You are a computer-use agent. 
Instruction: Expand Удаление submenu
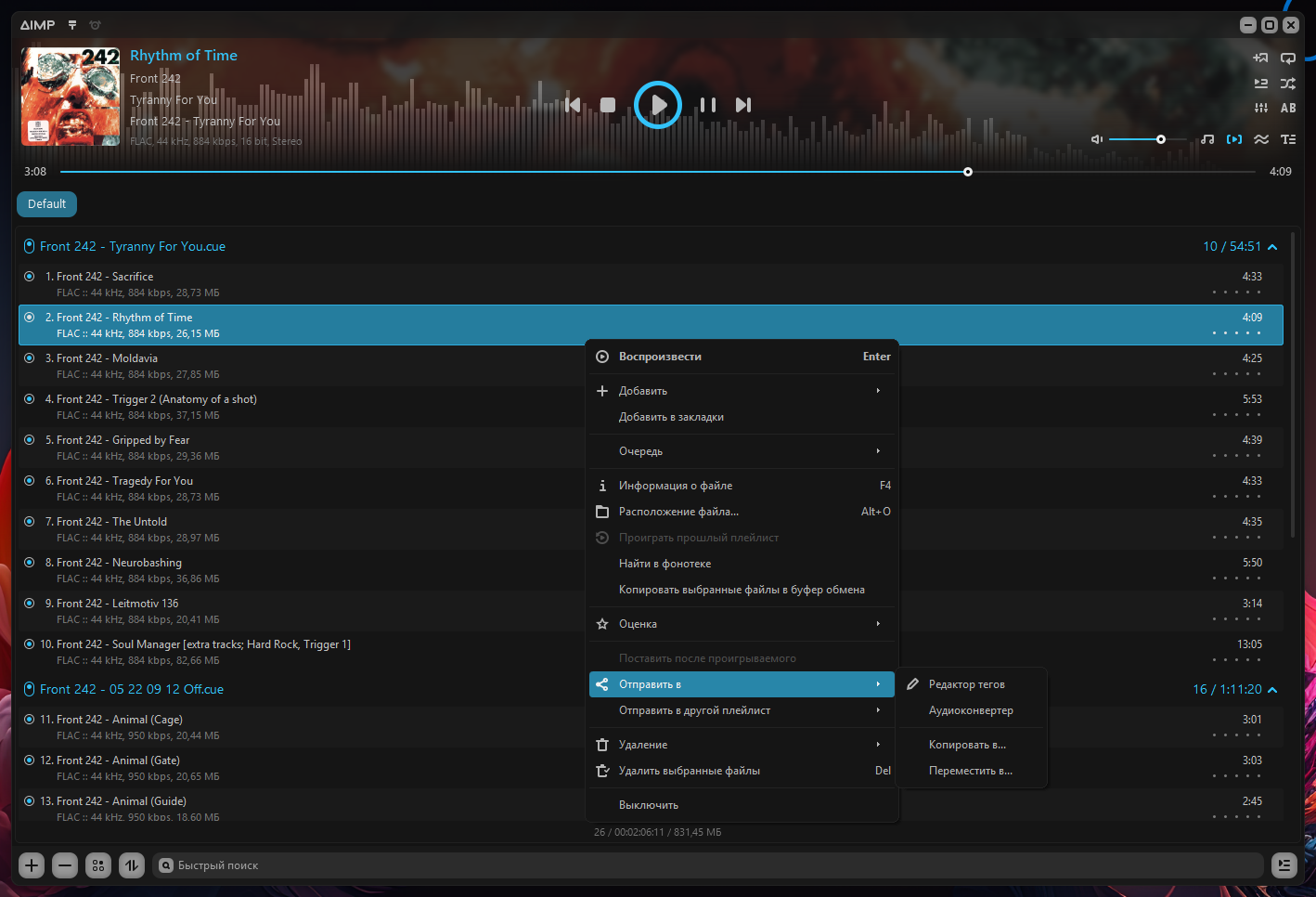pyautogui.click(x=742, y=745)
